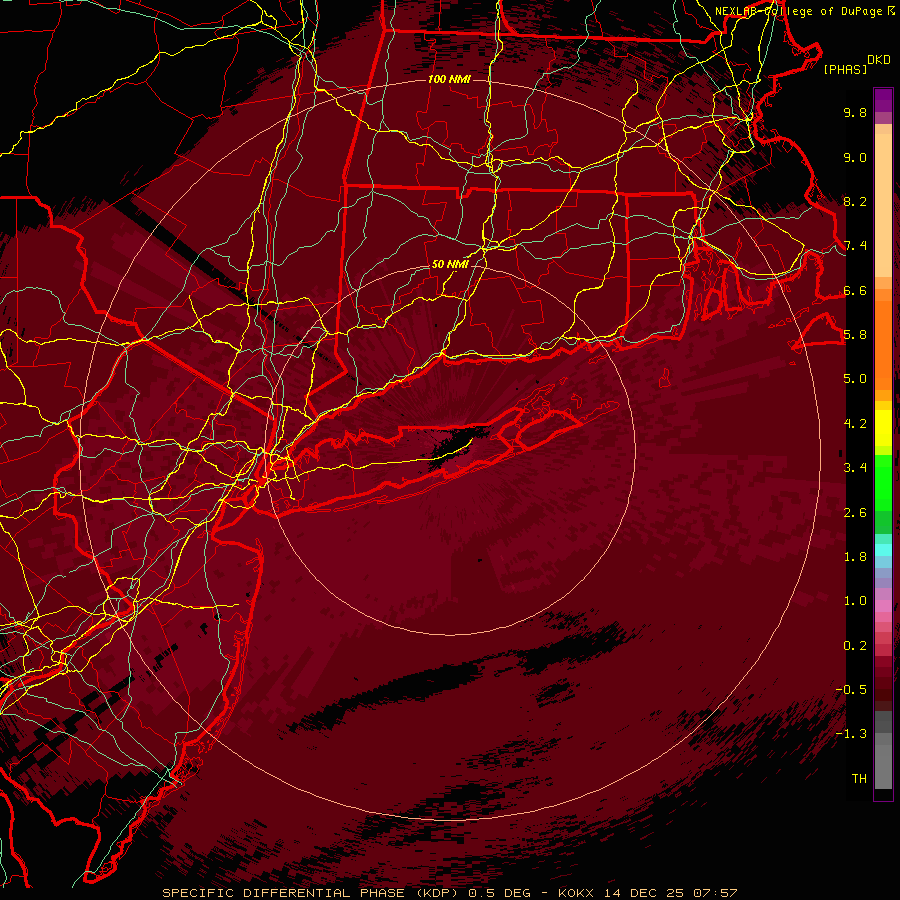Click the 6.6 colorbar value
The height and width of the screenshot is (900, 900).
(855, 290)
